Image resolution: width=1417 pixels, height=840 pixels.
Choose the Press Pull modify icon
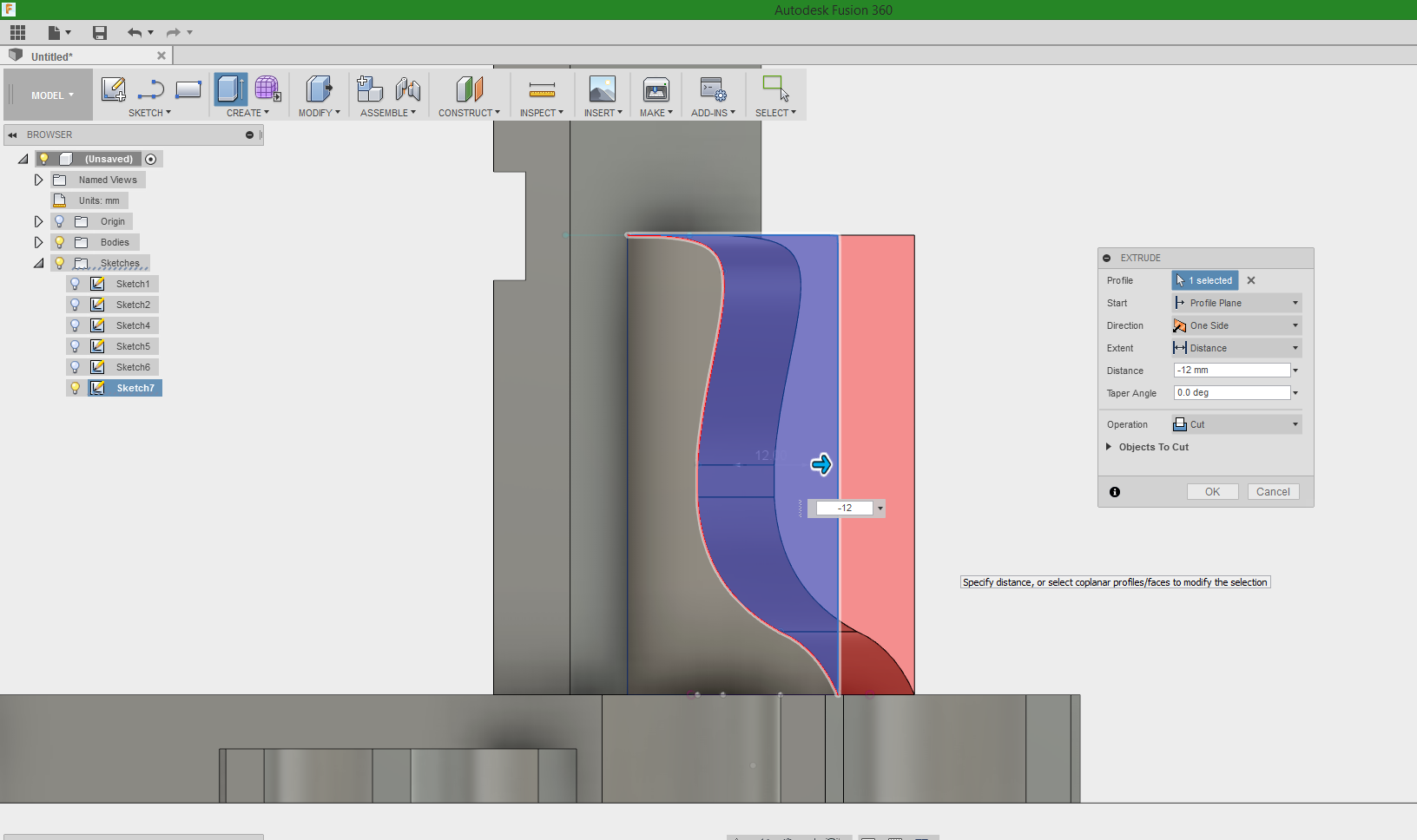319,89
